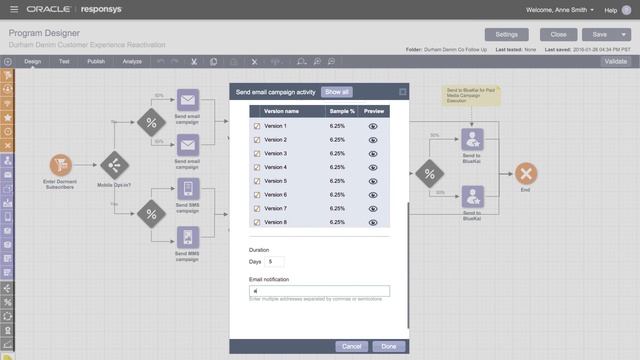The image size is (640, 360).
Task: Click the Send MMS campaign node
Action: 188,237
